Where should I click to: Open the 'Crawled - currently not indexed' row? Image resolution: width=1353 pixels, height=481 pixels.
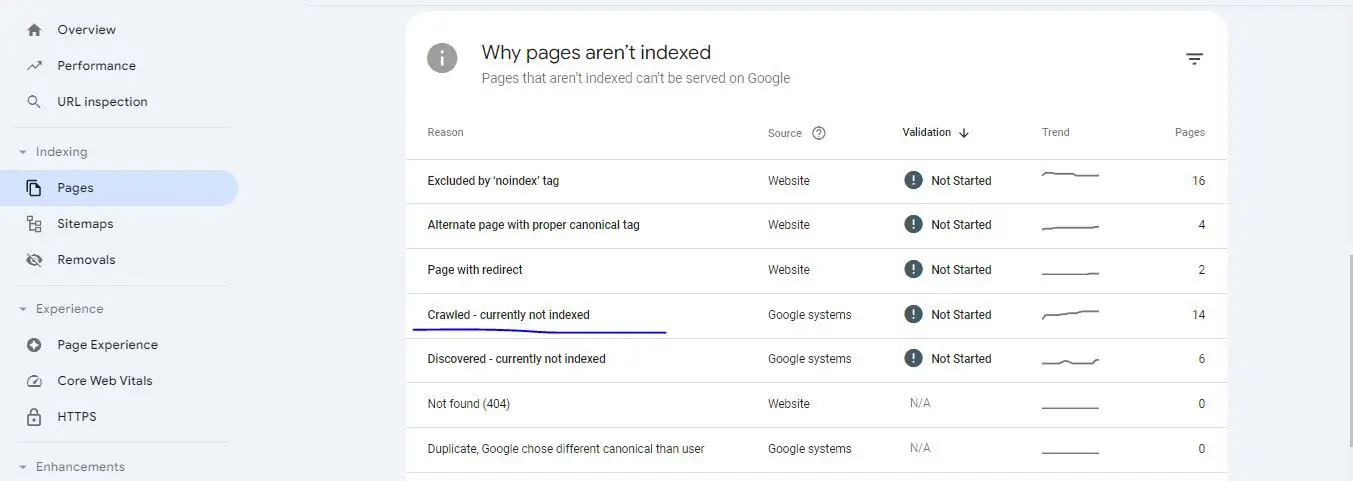pos(816,315)
